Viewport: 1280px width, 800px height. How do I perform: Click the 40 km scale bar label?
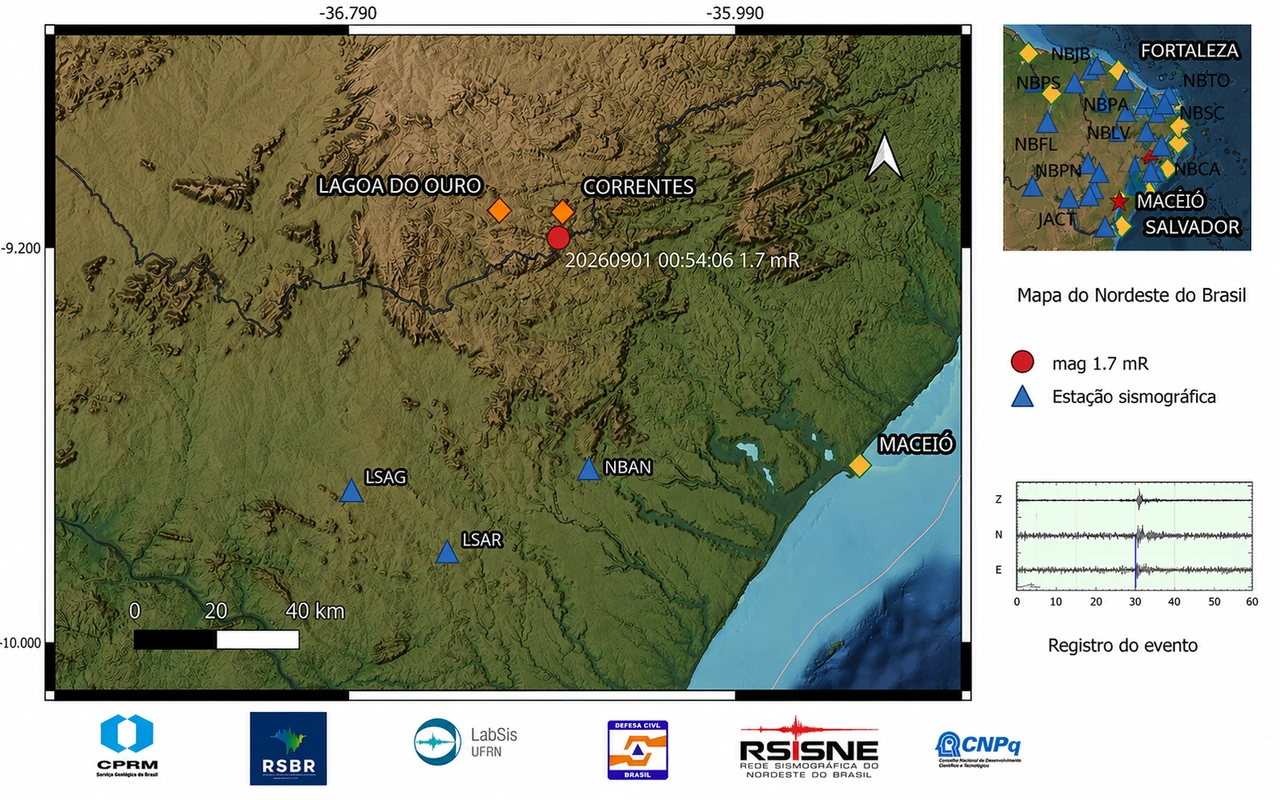[315, 610]
